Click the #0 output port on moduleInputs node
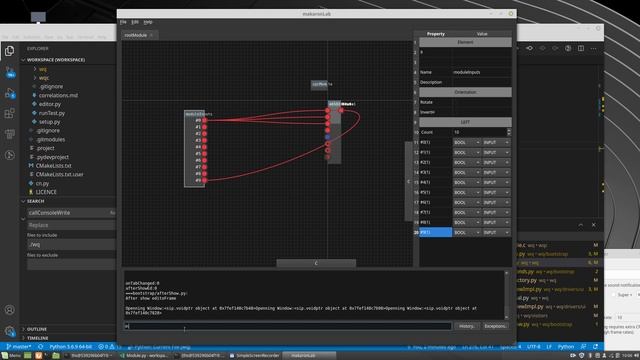Image resolution: width=640 pixels, height=360 pixels. [x=204, y=120]
